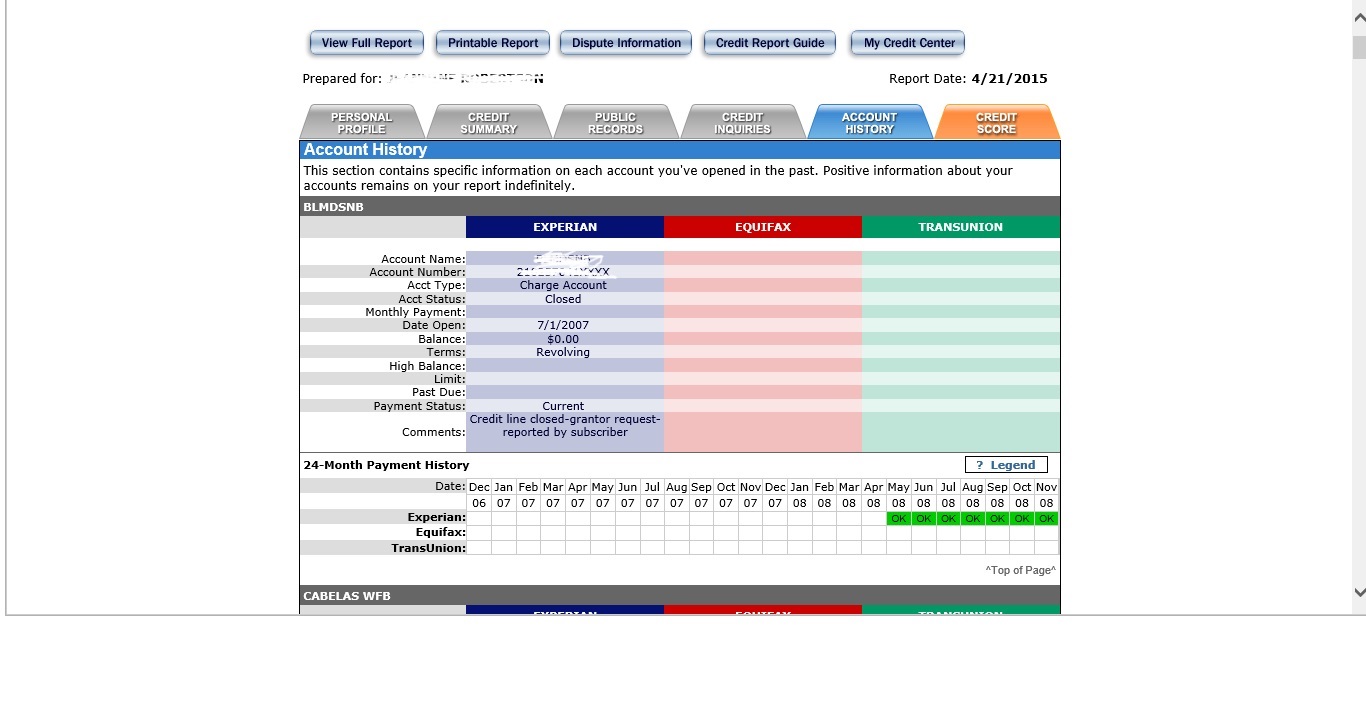
Task: Click the Experian OK cell for Oct 08
Action: click(x=1022, y=518)
